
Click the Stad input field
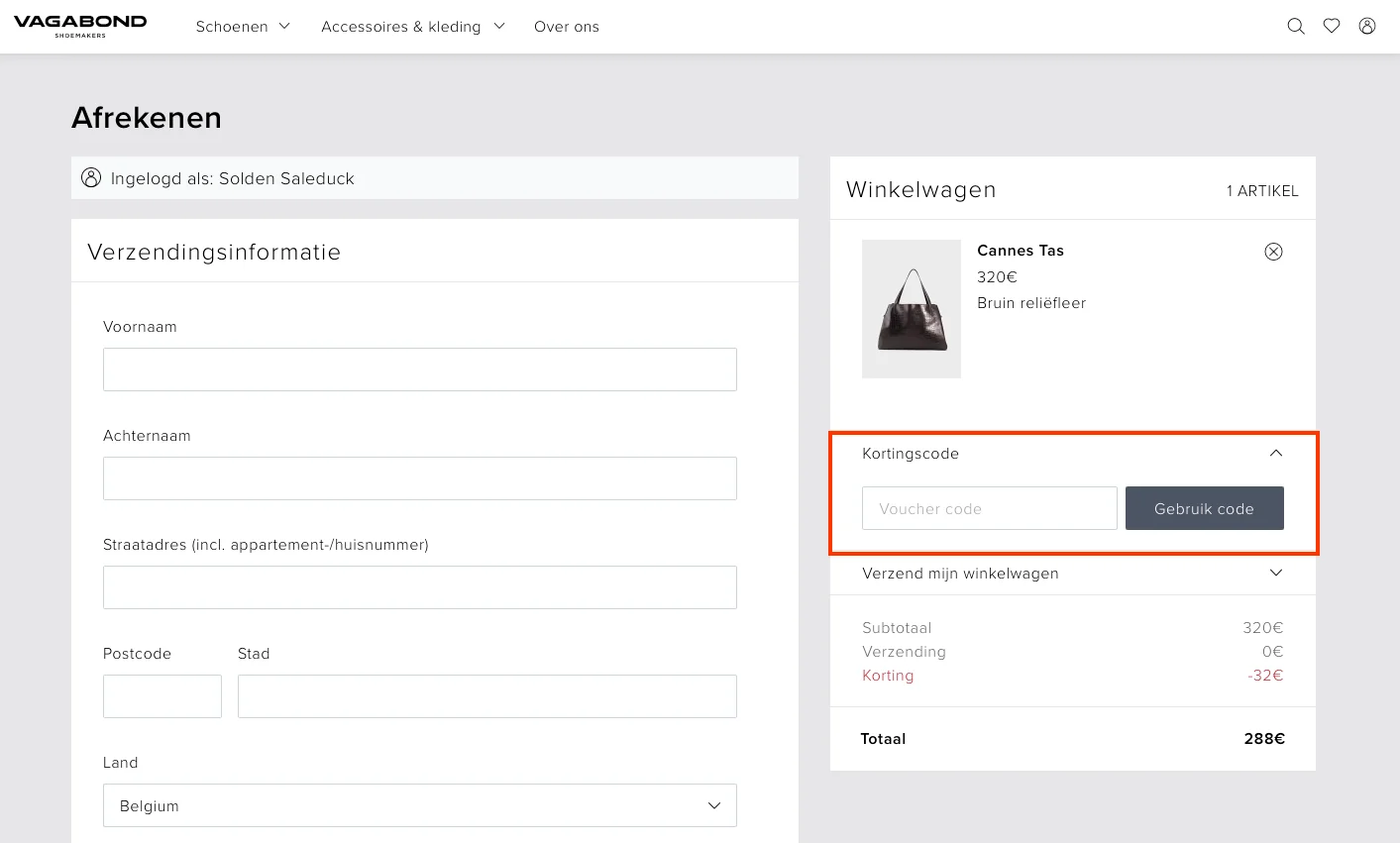(487, 696)
